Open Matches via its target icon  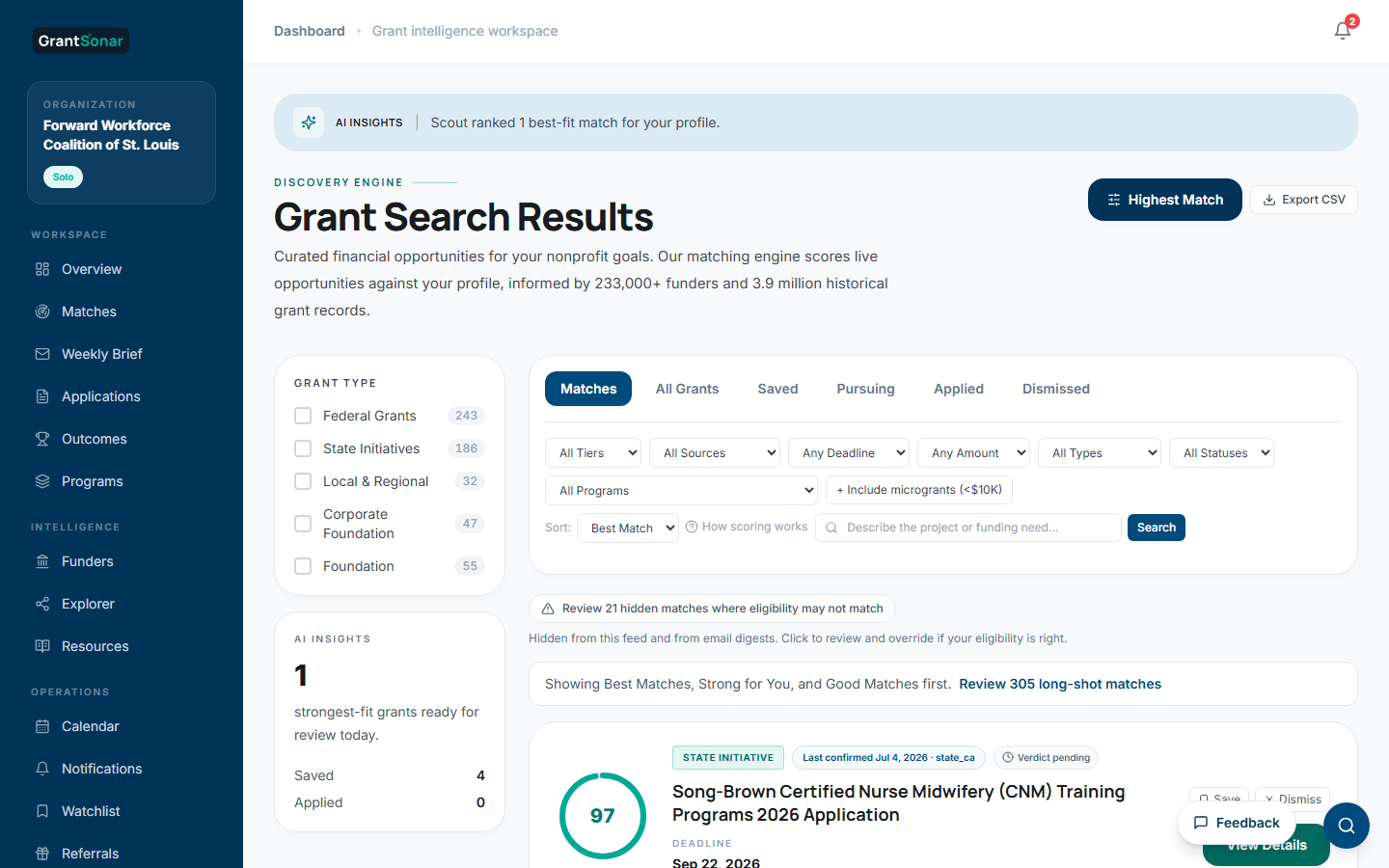[42, 312]
